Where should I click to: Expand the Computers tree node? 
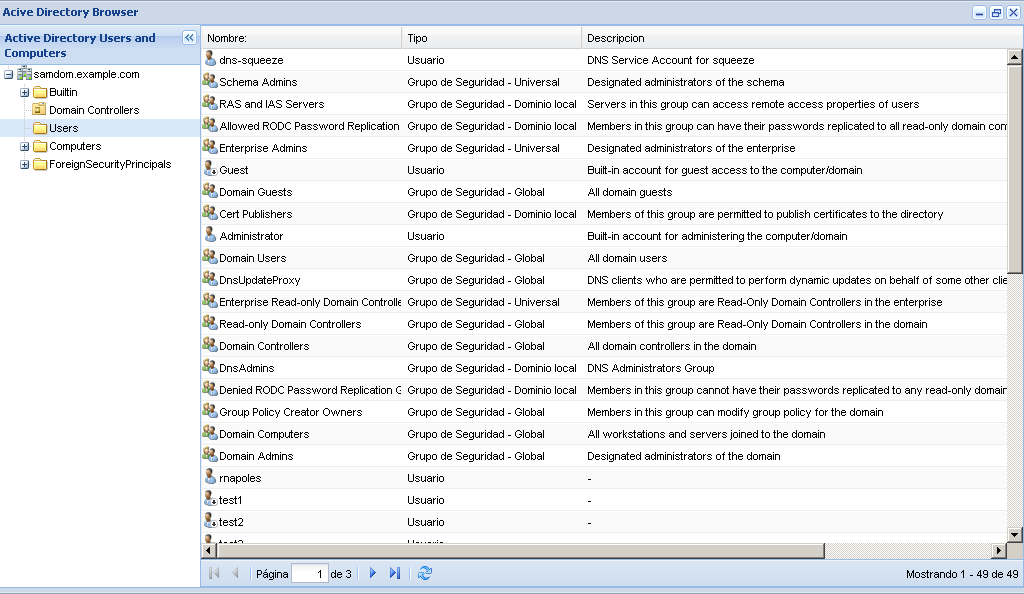click(x=25, y=146)
